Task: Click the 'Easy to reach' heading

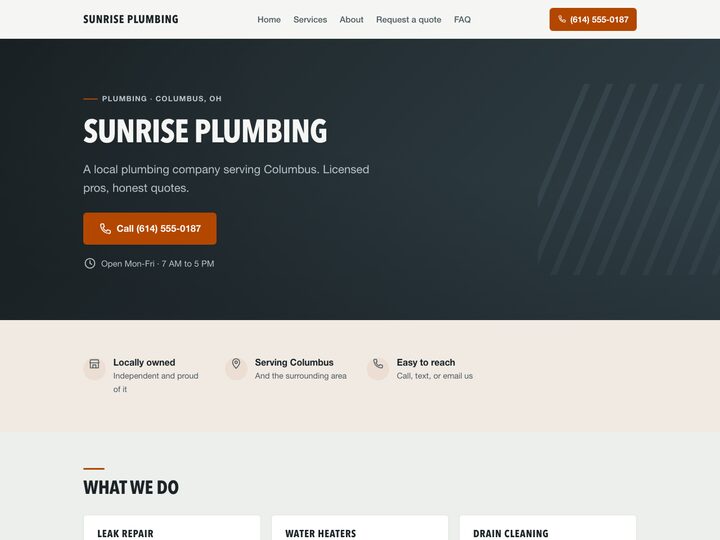Action: (426, 362)
